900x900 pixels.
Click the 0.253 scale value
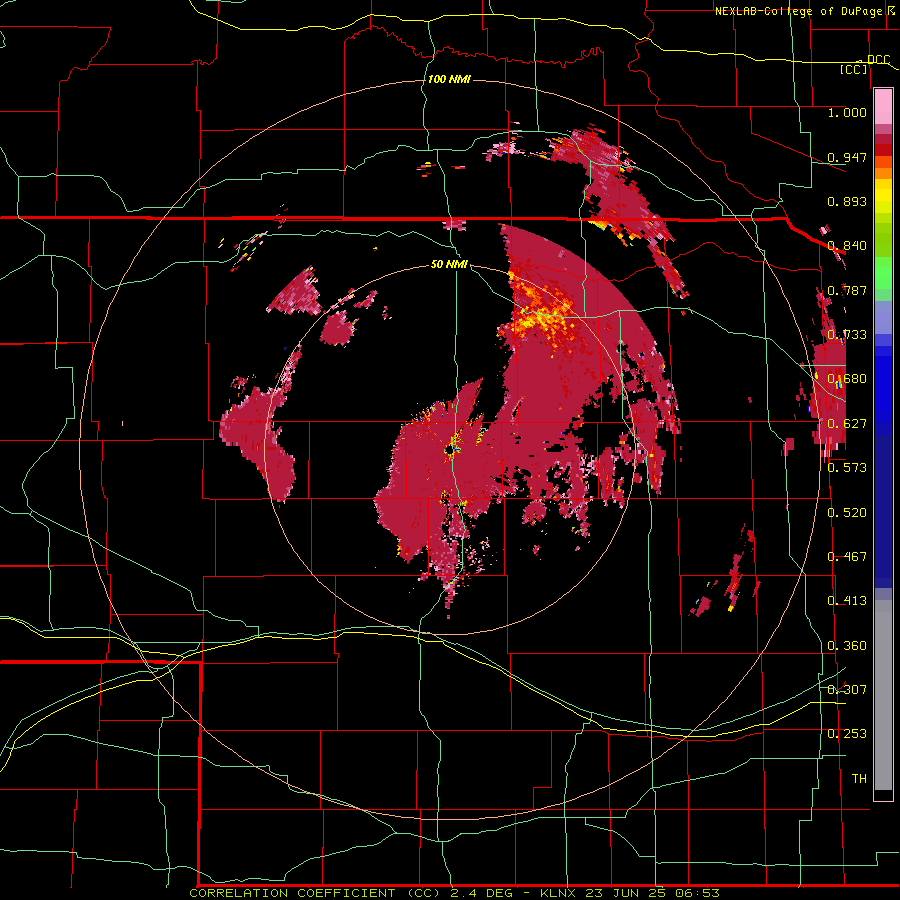click(x=847, y=734)
